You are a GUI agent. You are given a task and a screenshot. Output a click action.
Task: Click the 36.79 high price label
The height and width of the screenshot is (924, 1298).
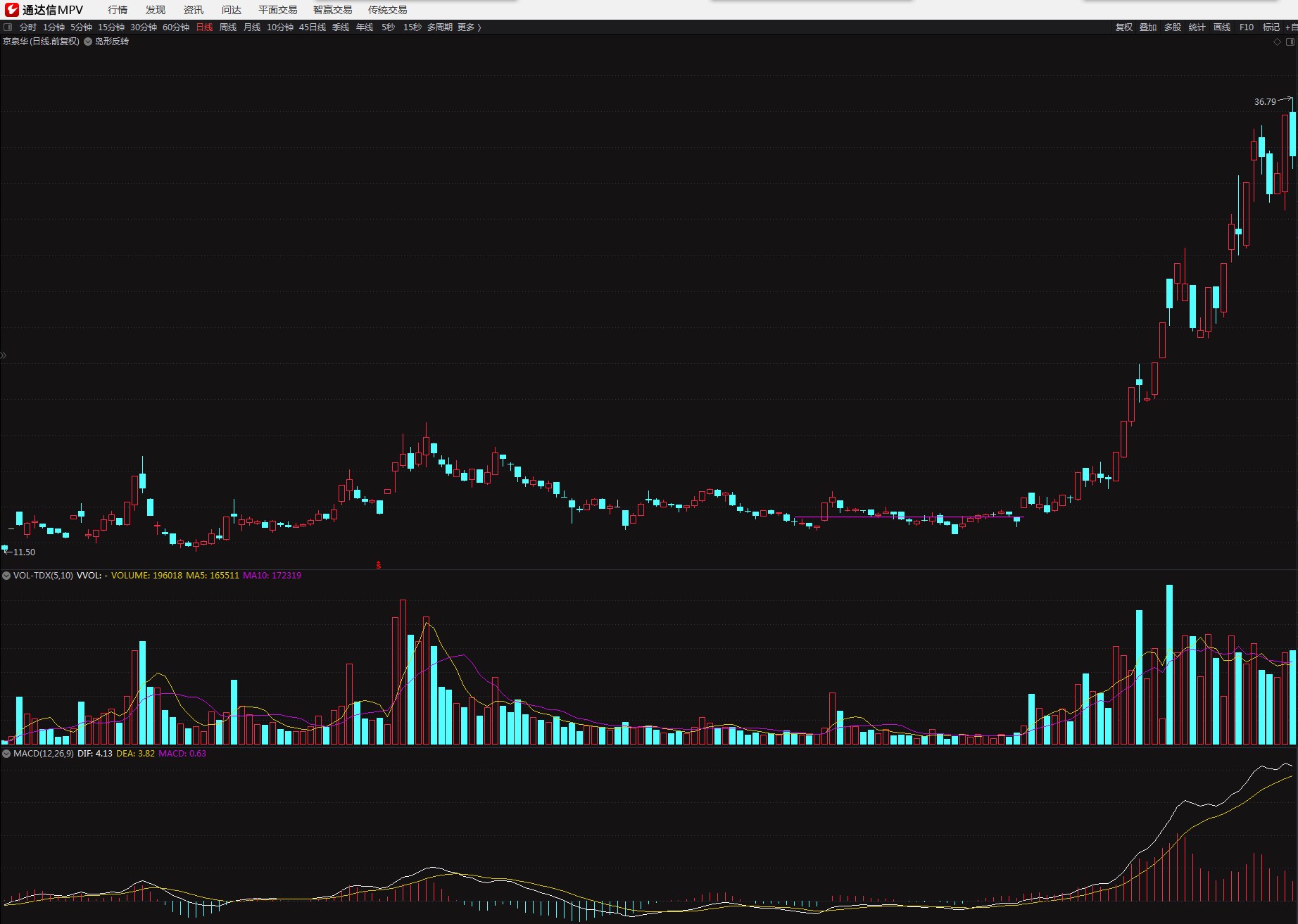coord(1265,102)
